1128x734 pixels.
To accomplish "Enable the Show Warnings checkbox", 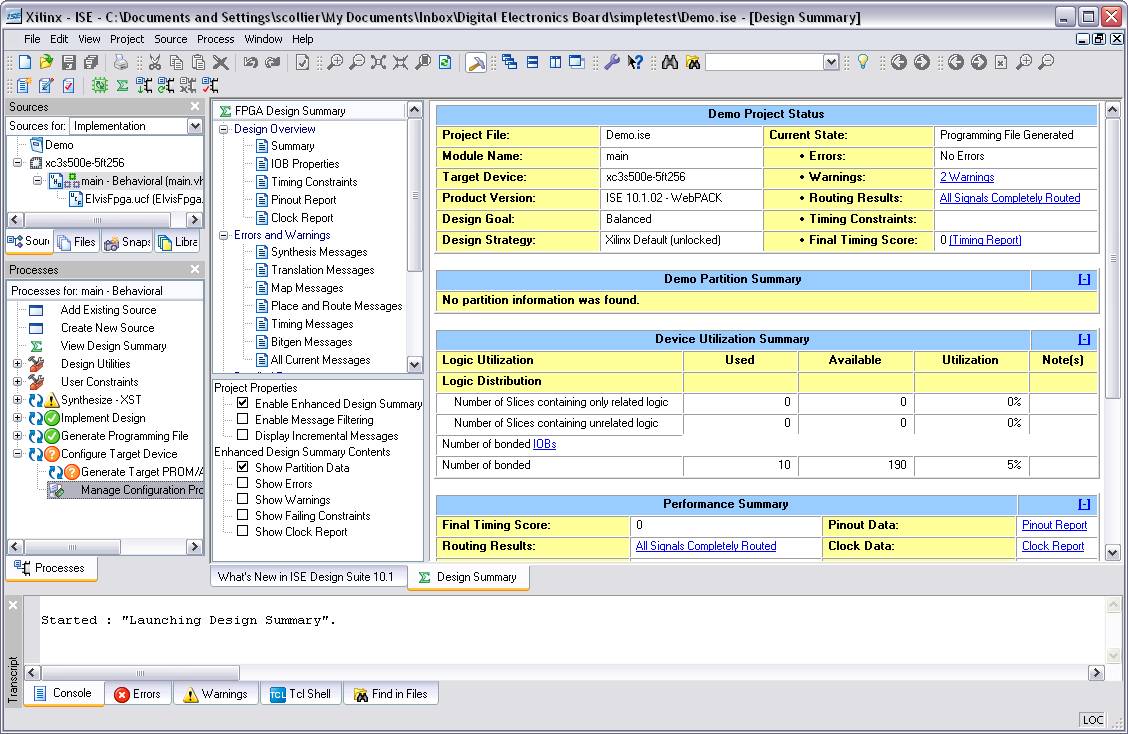I will click(x=242, y=500).
